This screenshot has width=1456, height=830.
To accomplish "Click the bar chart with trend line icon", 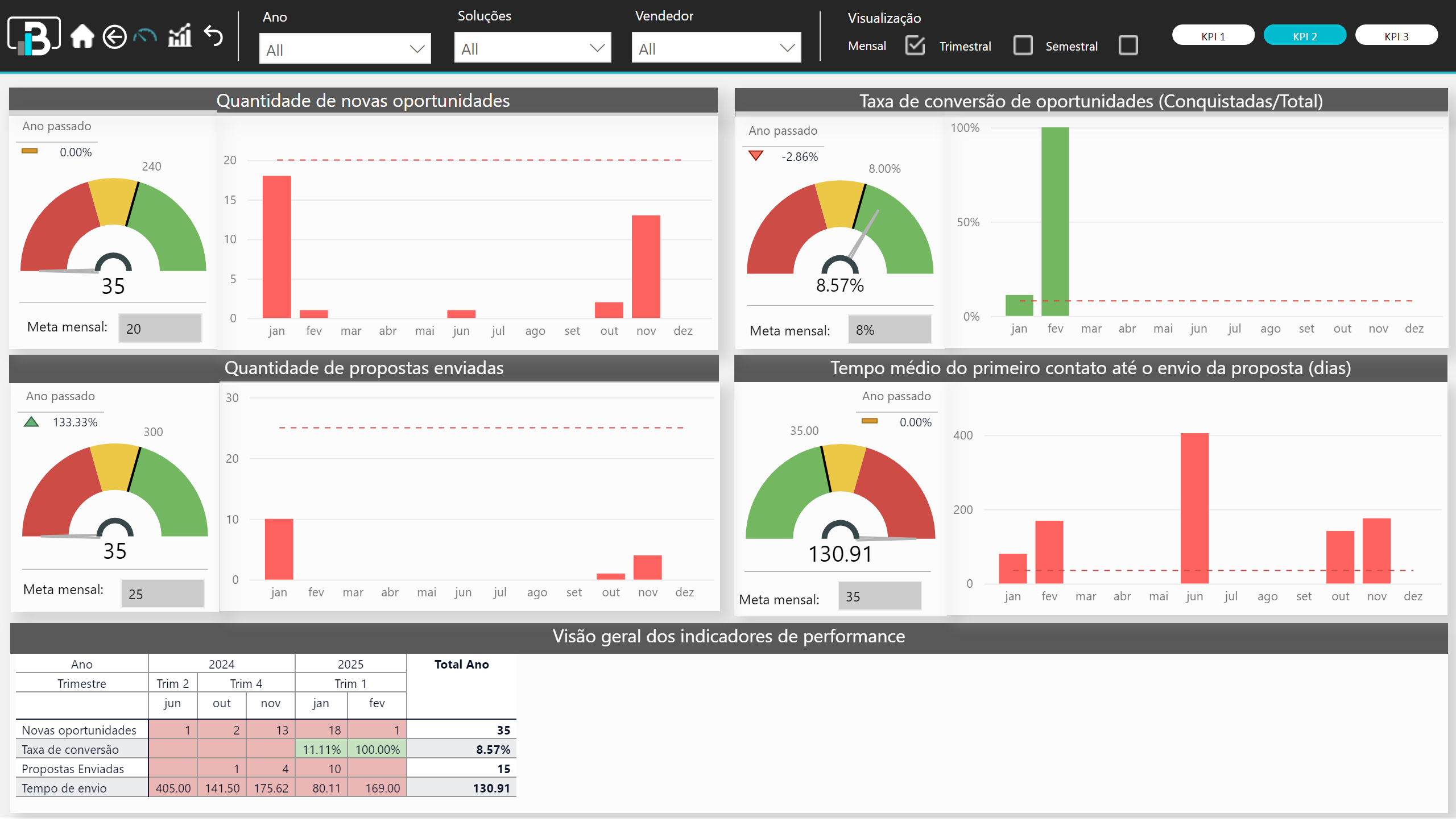I will (180, 36).
